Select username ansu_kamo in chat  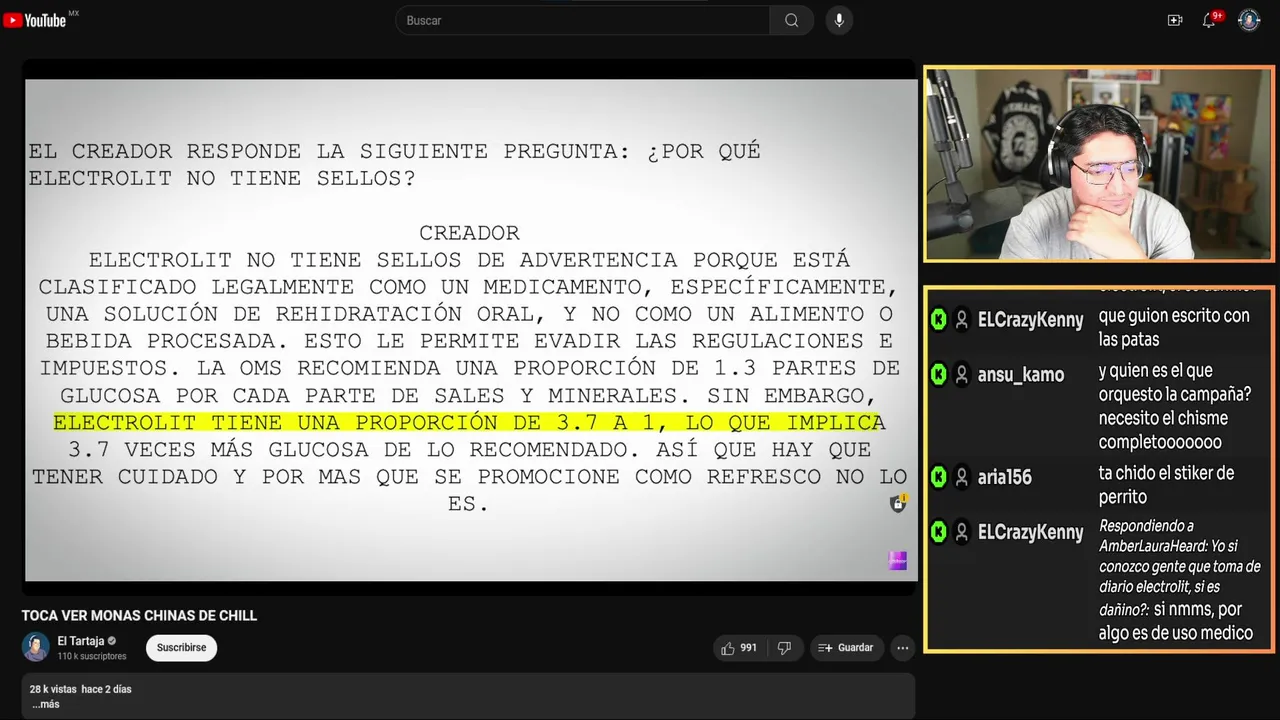[1020, 375]
